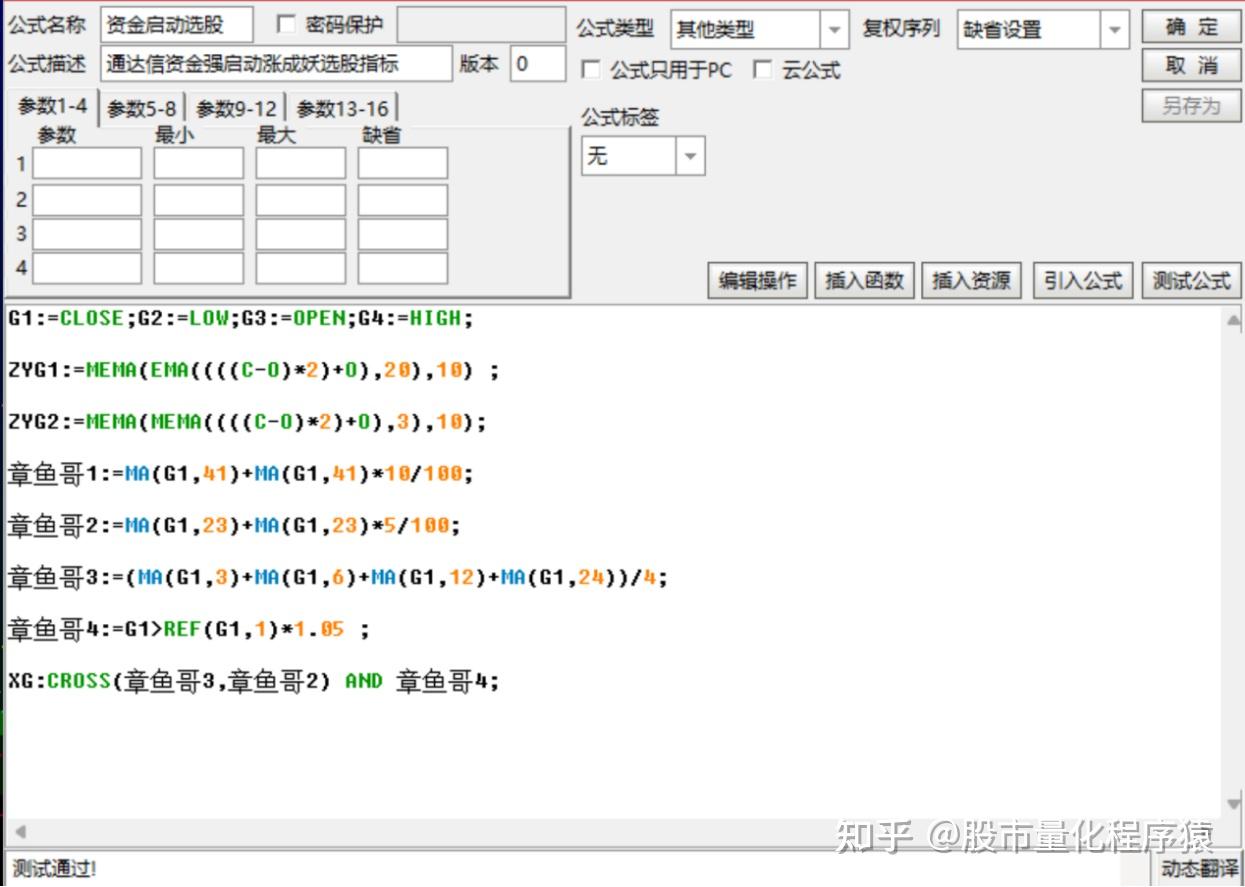Click the 章鱼哥1 formula line
The image size is (1245, 887).
tap(240, 474)
